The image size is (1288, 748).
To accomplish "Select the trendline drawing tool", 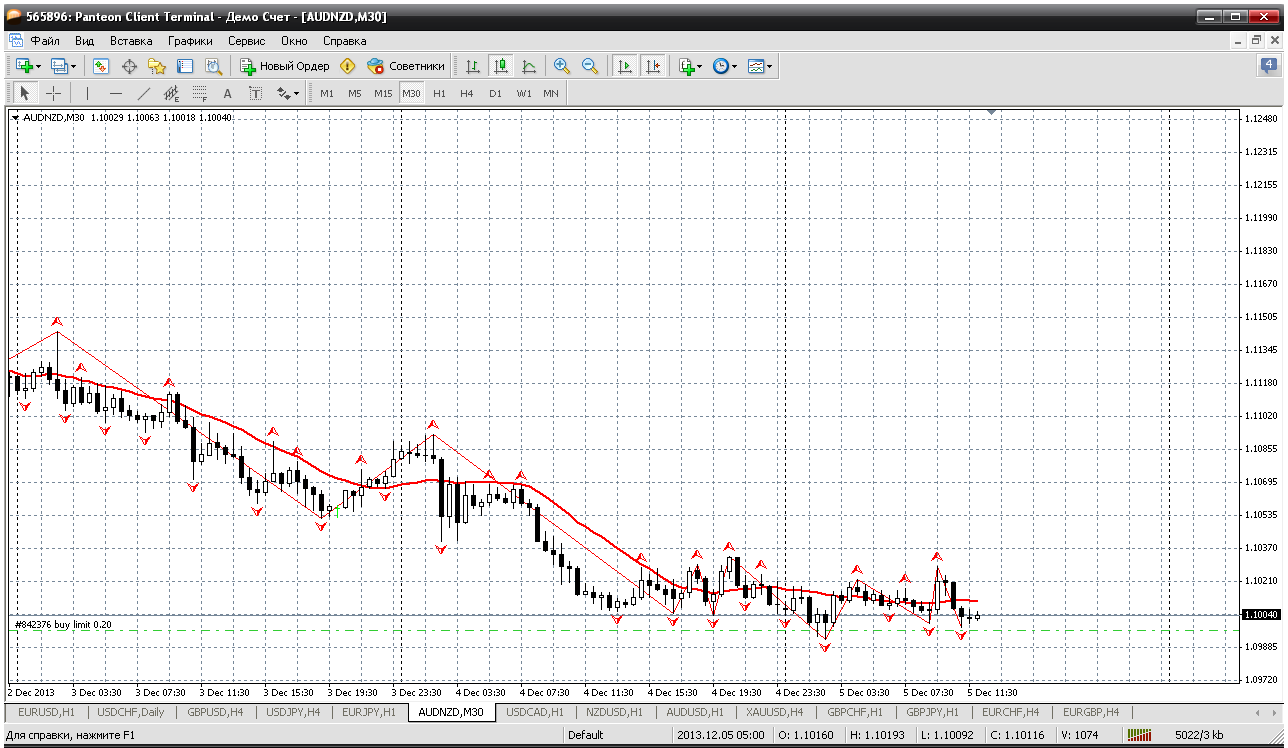I will pos(143,93).
